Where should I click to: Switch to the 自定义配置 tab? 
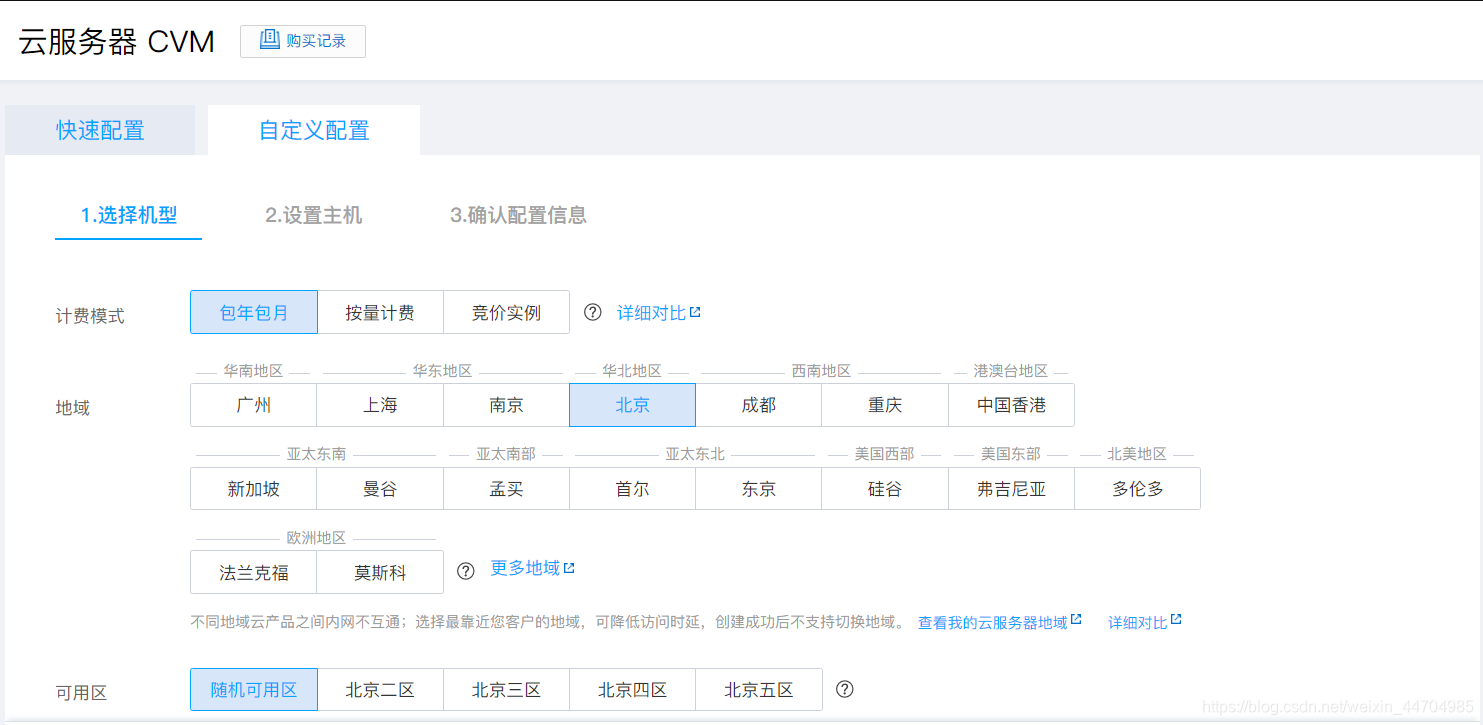tap(314, 130)
